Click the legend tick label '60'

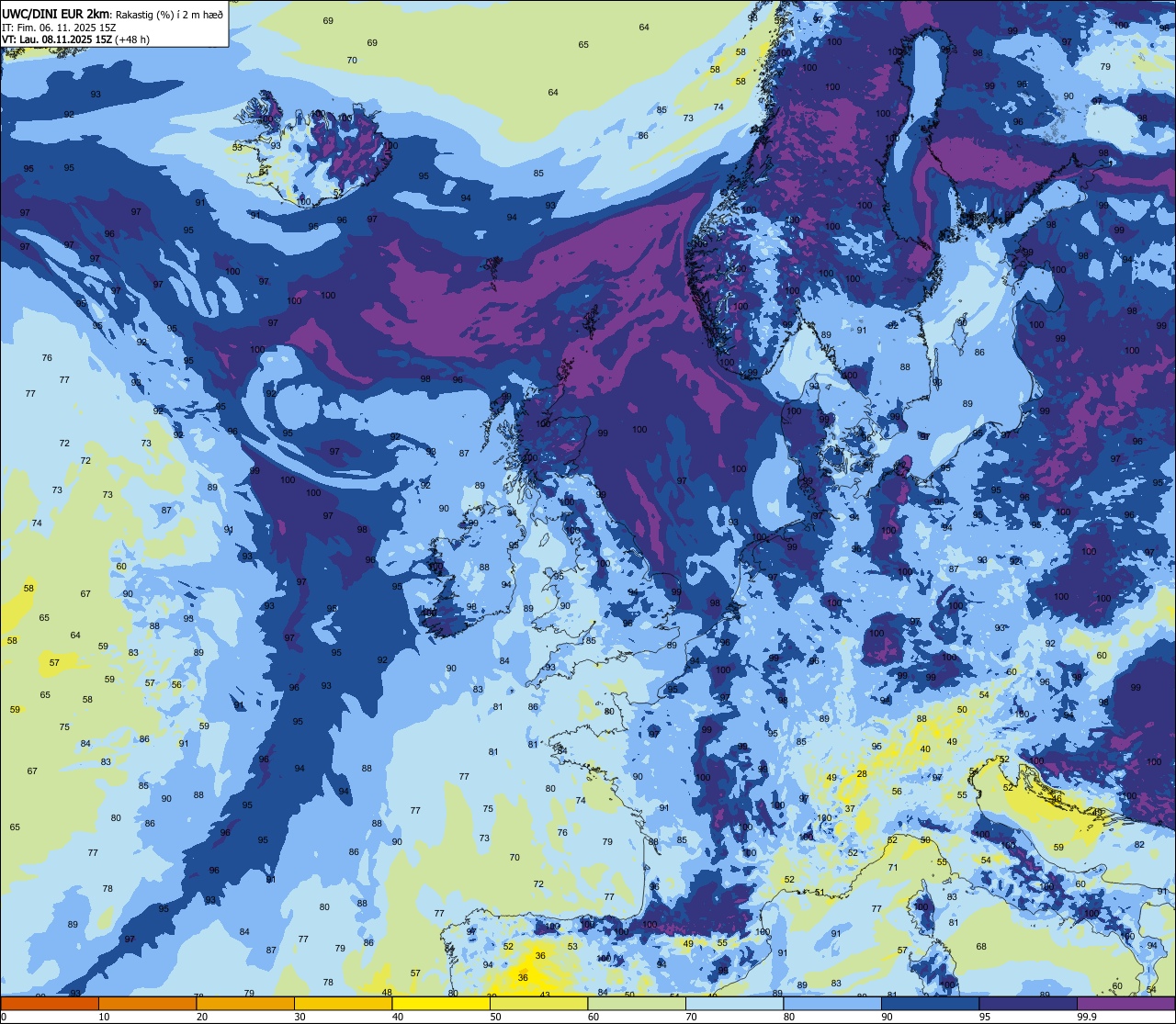594,1017
